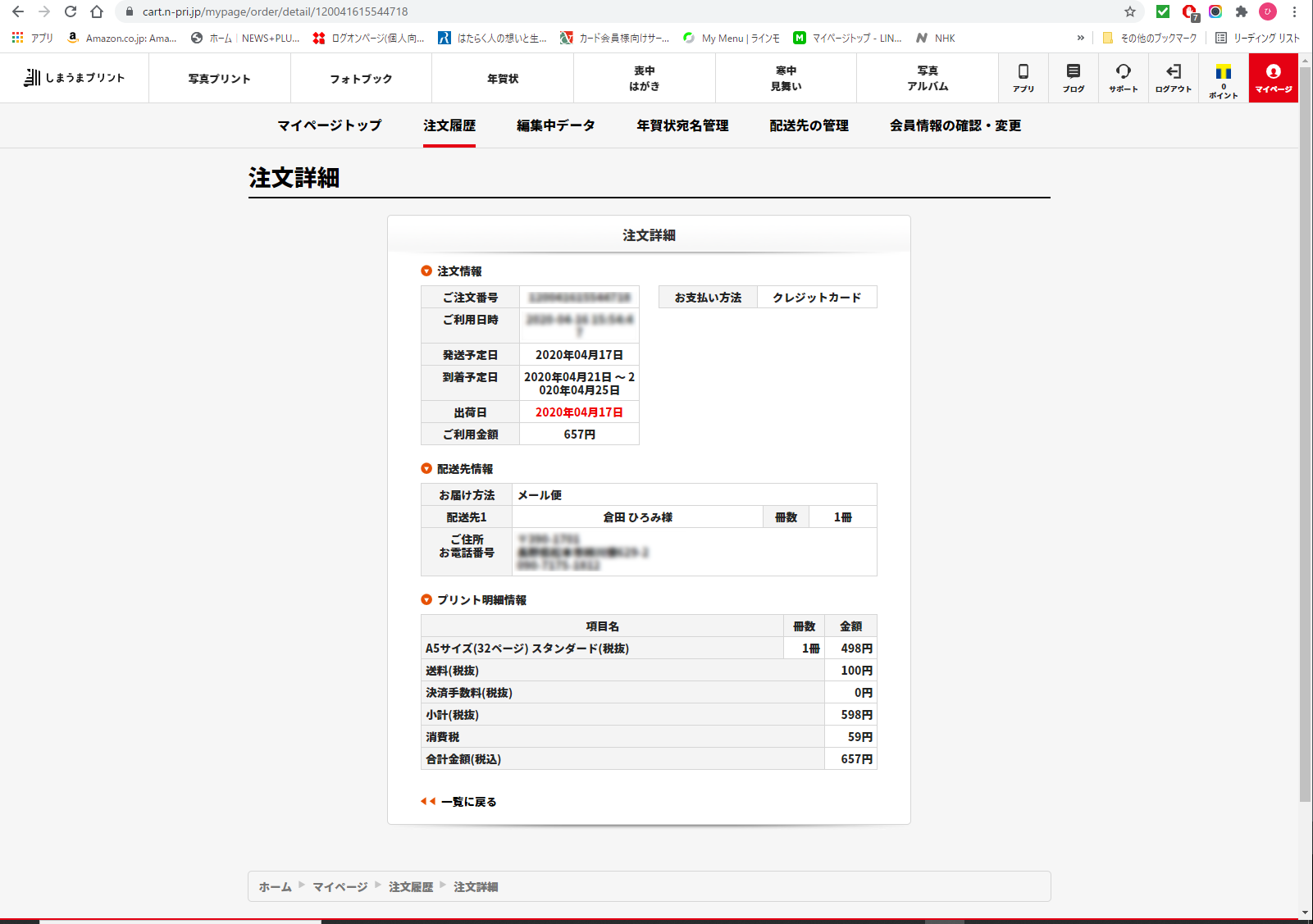Click the page vertical scrollbar

[x=1306, y=435]
